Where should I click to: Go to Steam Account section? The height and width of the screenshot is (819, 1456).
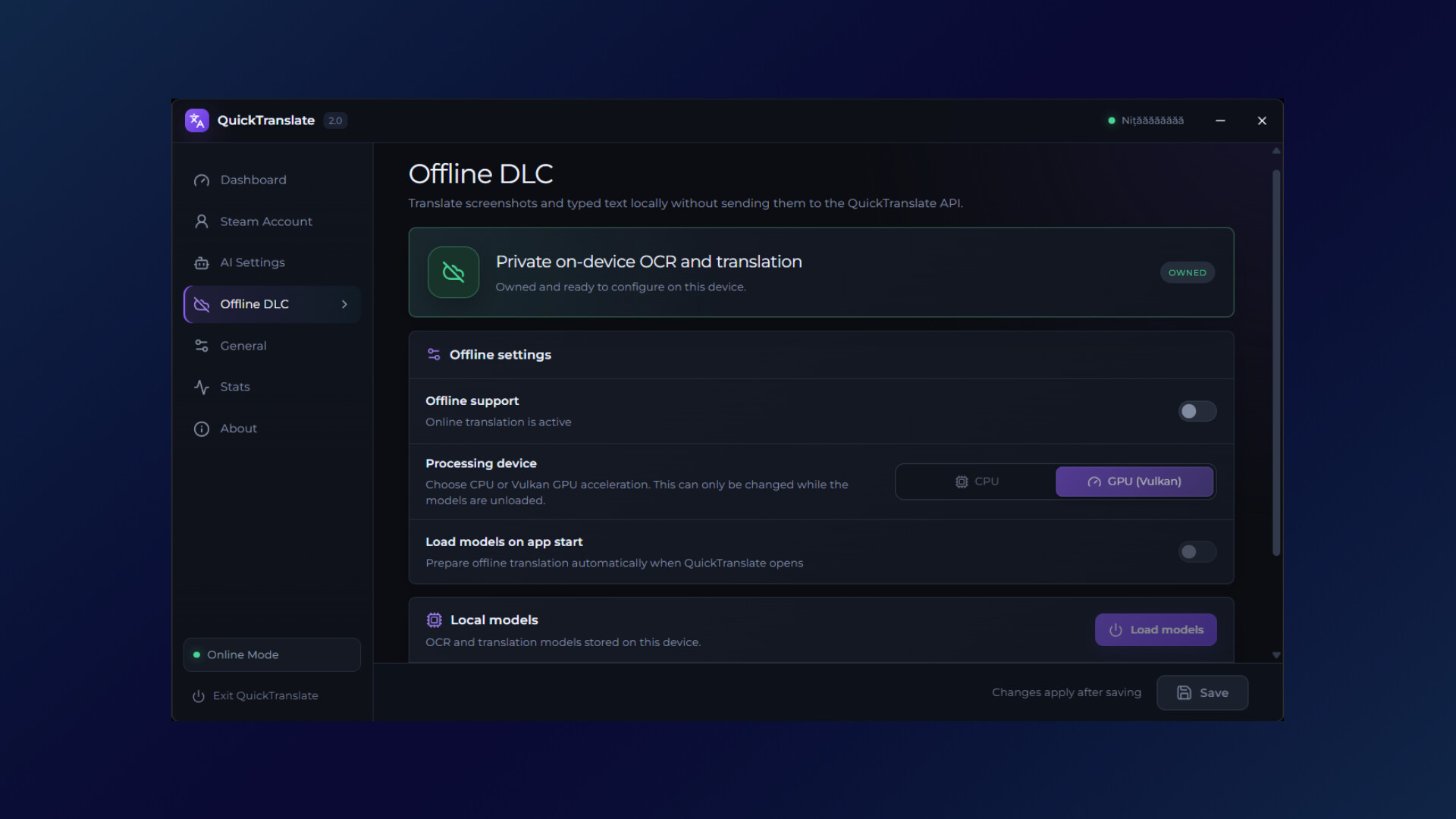(272, 221)
